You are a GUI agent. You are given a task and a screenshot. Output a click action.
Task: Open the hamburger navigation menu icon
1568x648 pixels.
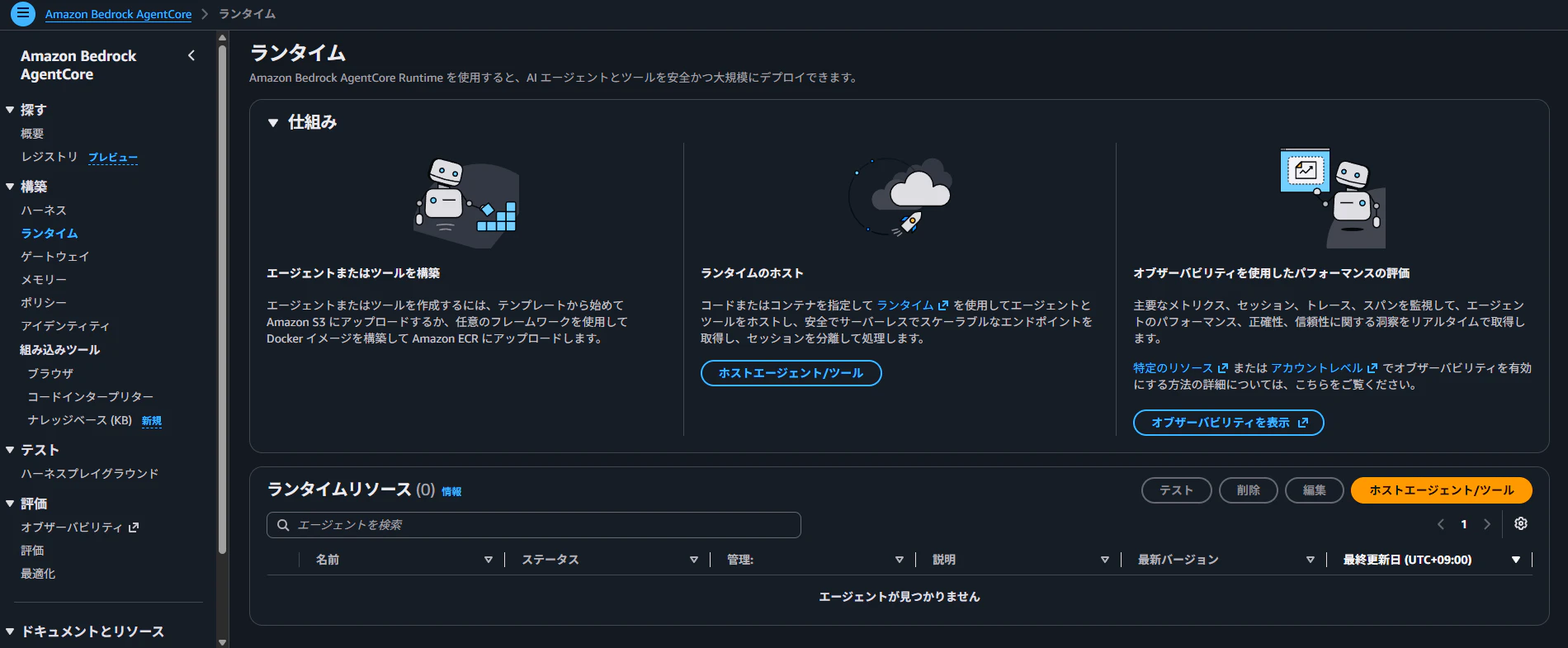(x=22, y=14)
